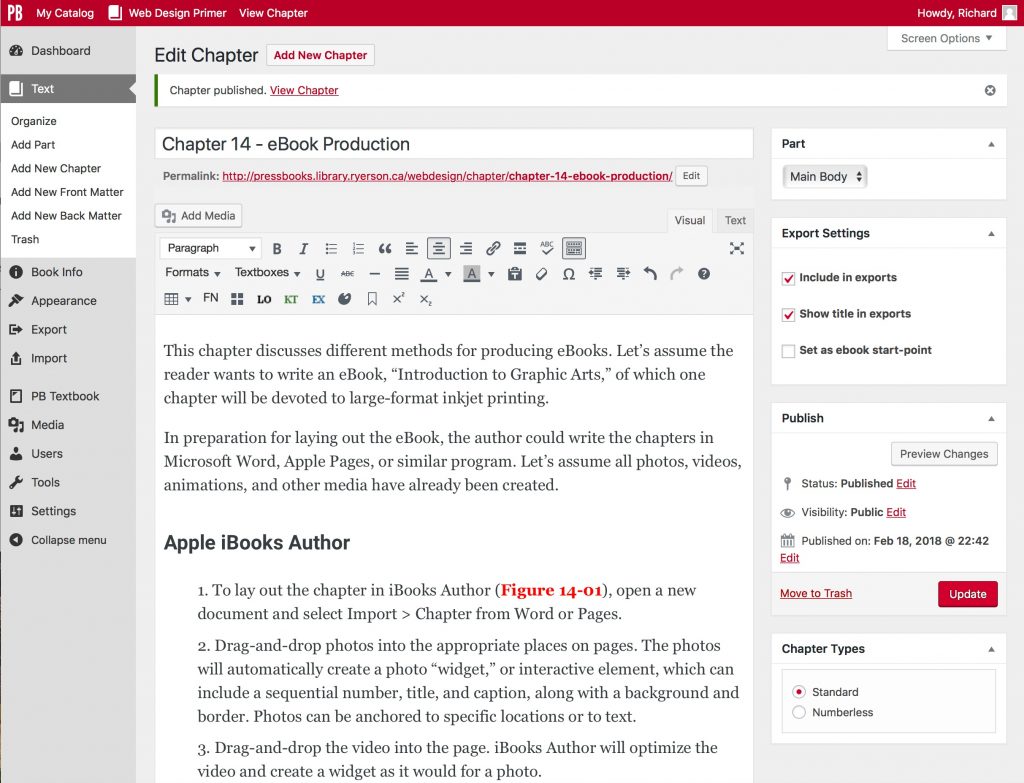The image size is (1024, 783).
Task: Justify text alignment
Action: coord(402,274)
